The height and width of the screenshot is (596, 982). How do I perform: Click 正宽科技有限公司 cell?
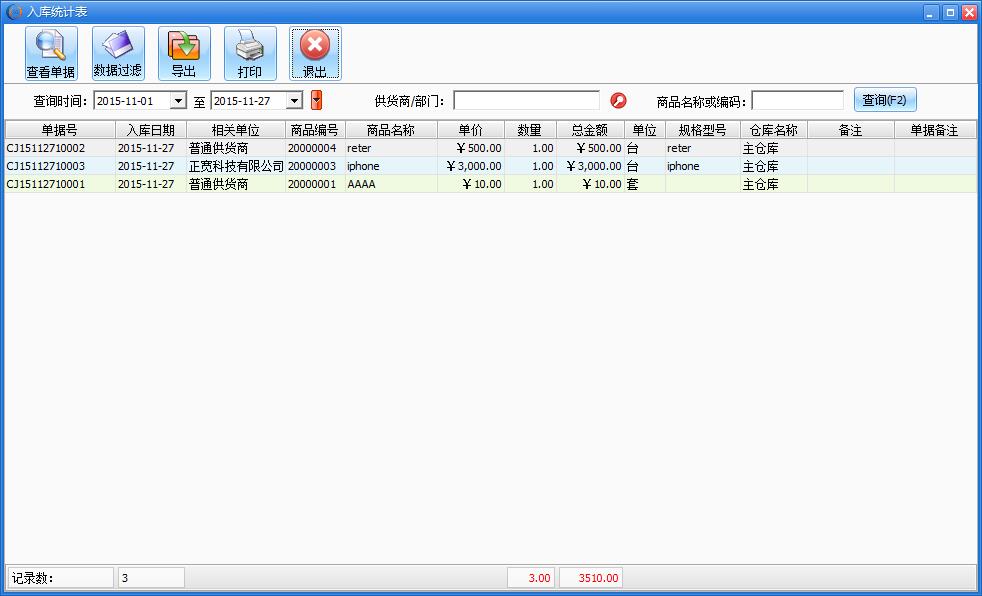(236, 166)
